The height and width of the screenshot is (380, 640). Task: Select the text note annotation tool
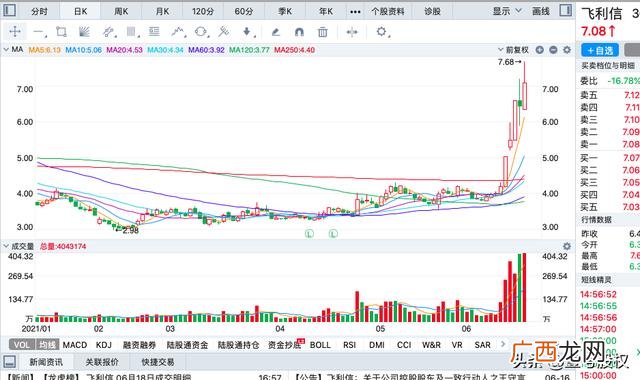pyautogui.click(x=154, y=32)
